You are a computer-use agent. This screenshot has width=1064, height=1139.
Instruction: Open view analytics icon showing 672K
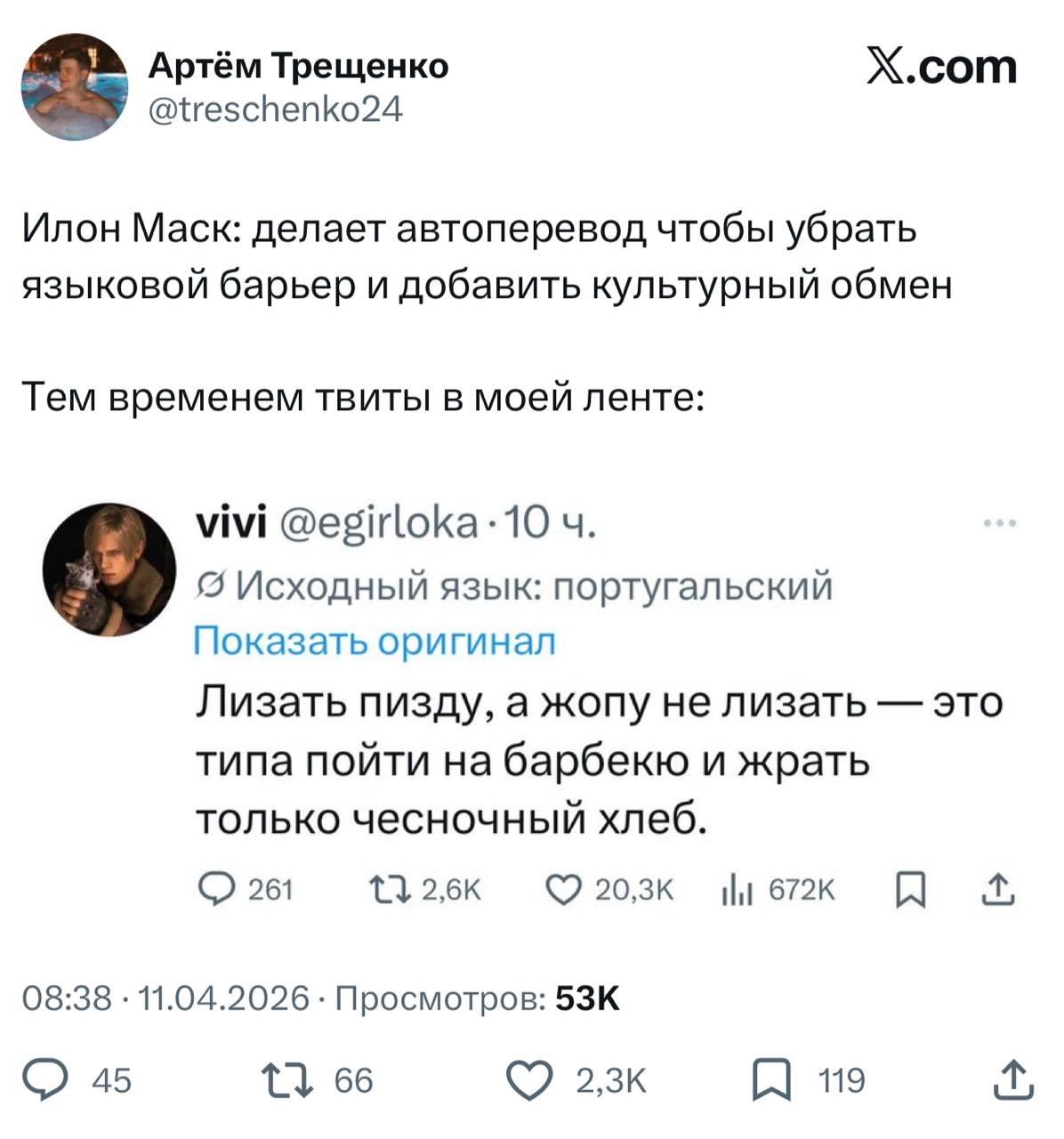738,888
